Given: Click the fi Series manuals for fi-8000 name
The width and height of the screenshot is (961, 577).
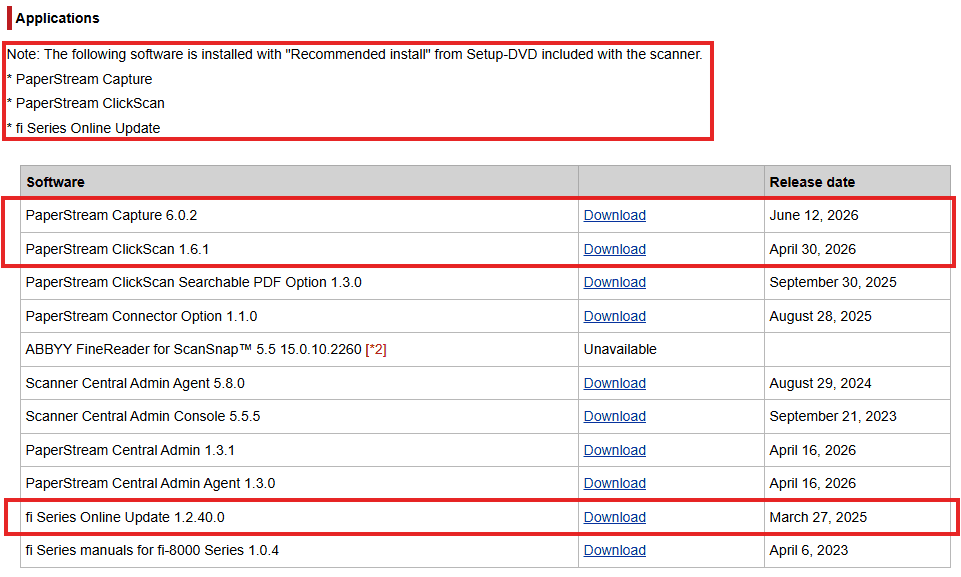Looking at the screenshot, I should (x=152, y=550).
